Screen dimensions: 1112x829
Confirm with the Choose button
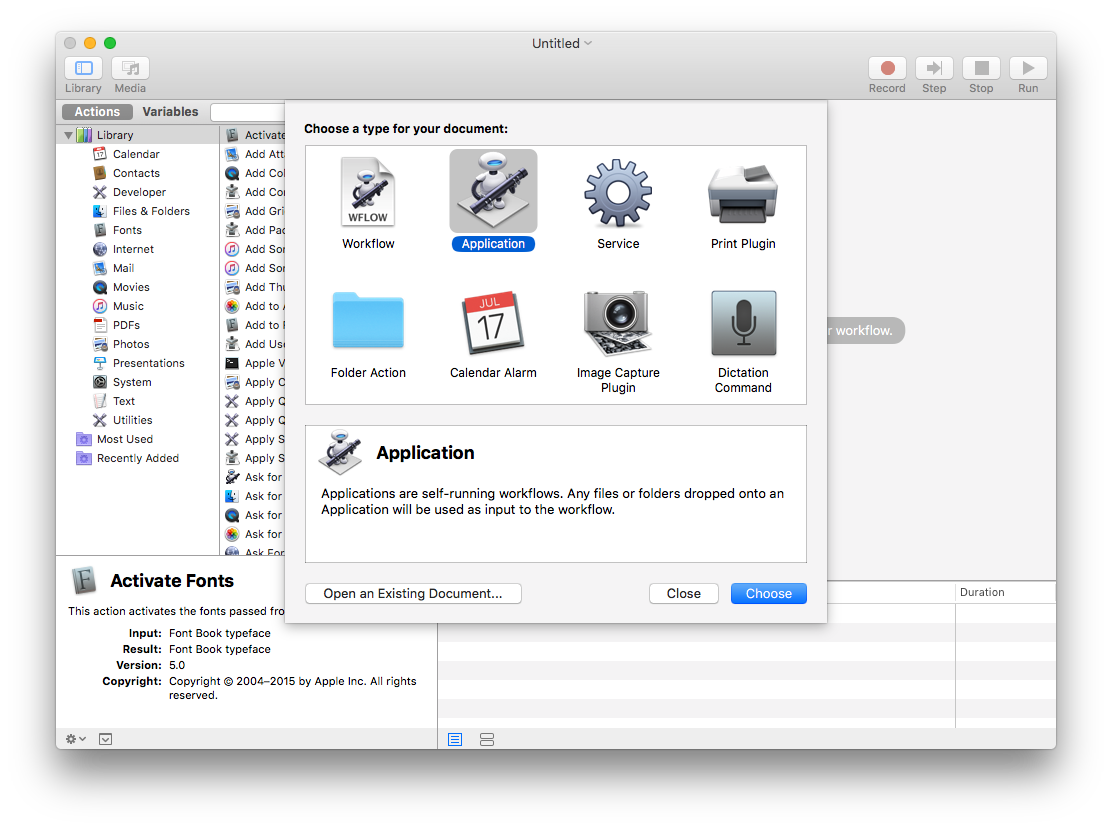769,594
